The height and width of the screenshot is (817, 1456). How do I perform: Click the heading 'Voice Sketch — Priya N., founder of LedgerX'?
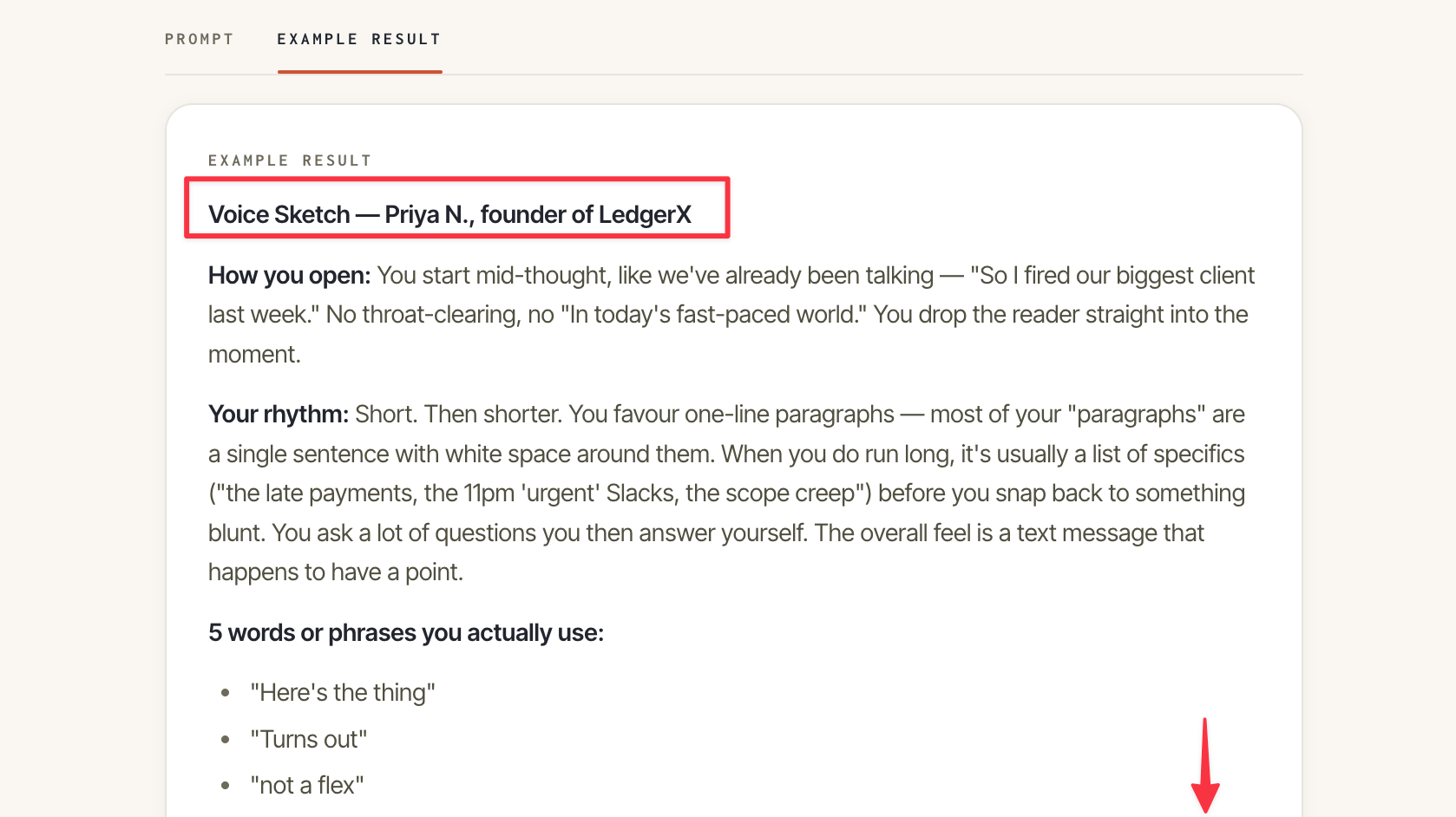click(449, 214)
